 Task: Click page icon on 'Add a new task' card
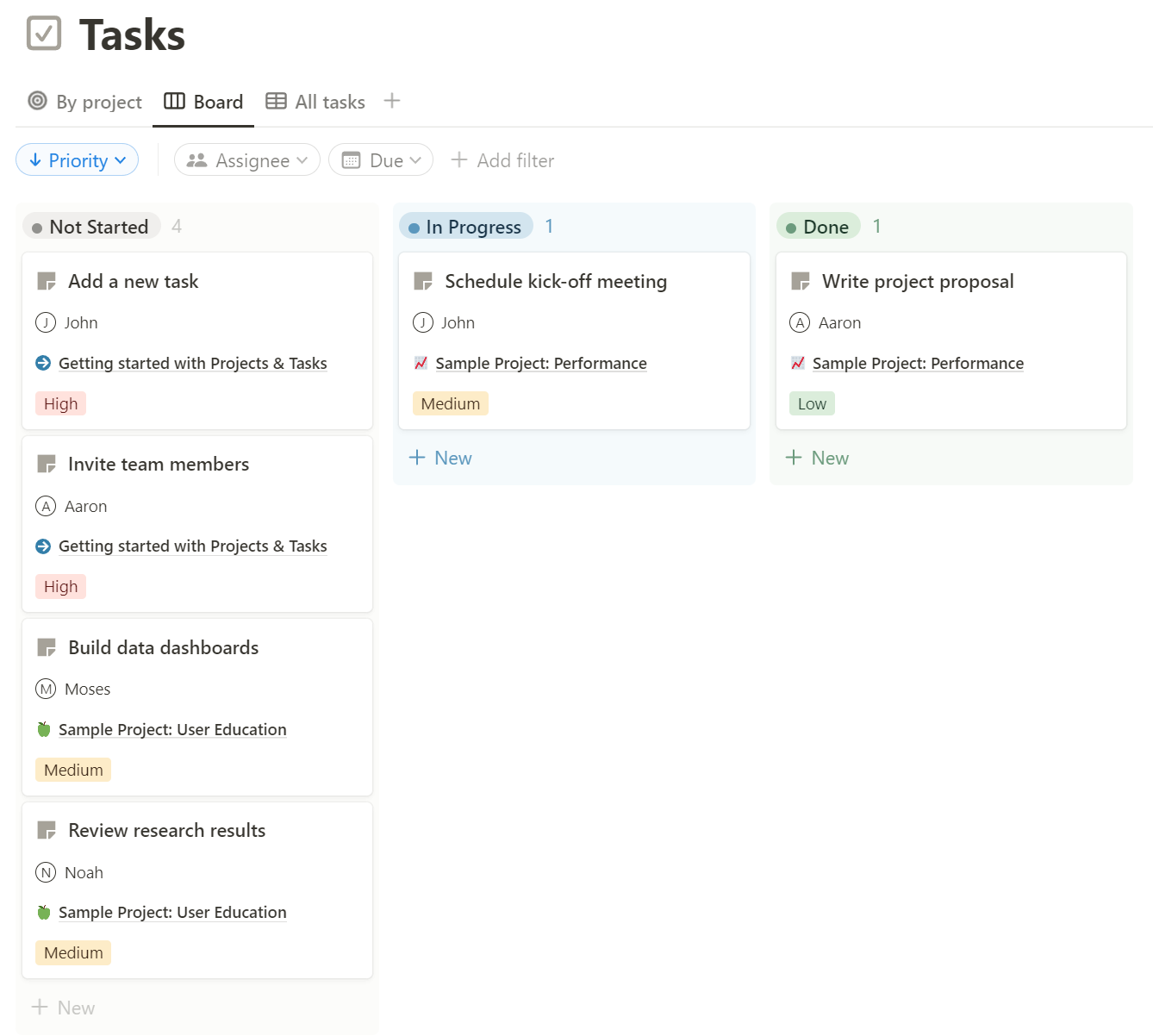click(x=47, y=281)
